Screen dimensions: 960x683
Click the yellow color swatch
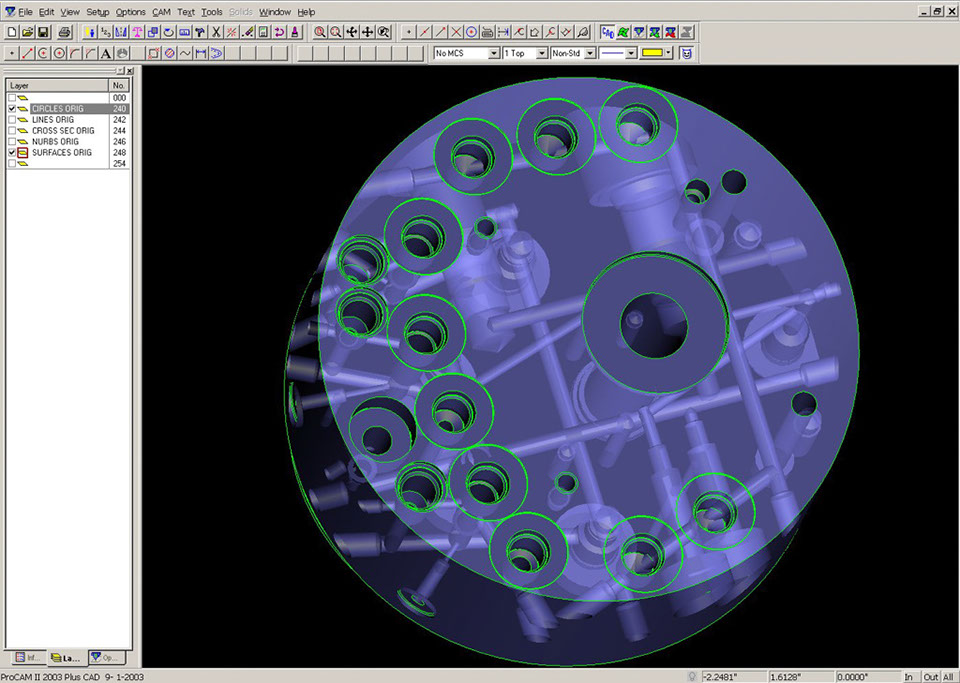pyautogui.click(x=656, y=53)
